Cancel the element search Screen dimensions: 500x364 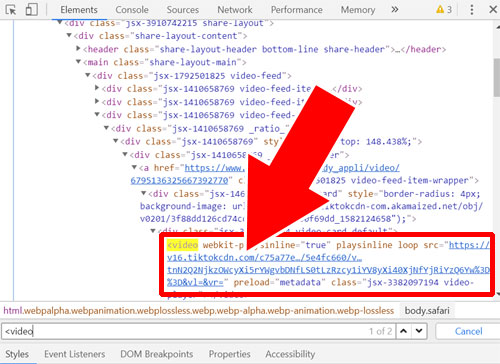point(468,331)
